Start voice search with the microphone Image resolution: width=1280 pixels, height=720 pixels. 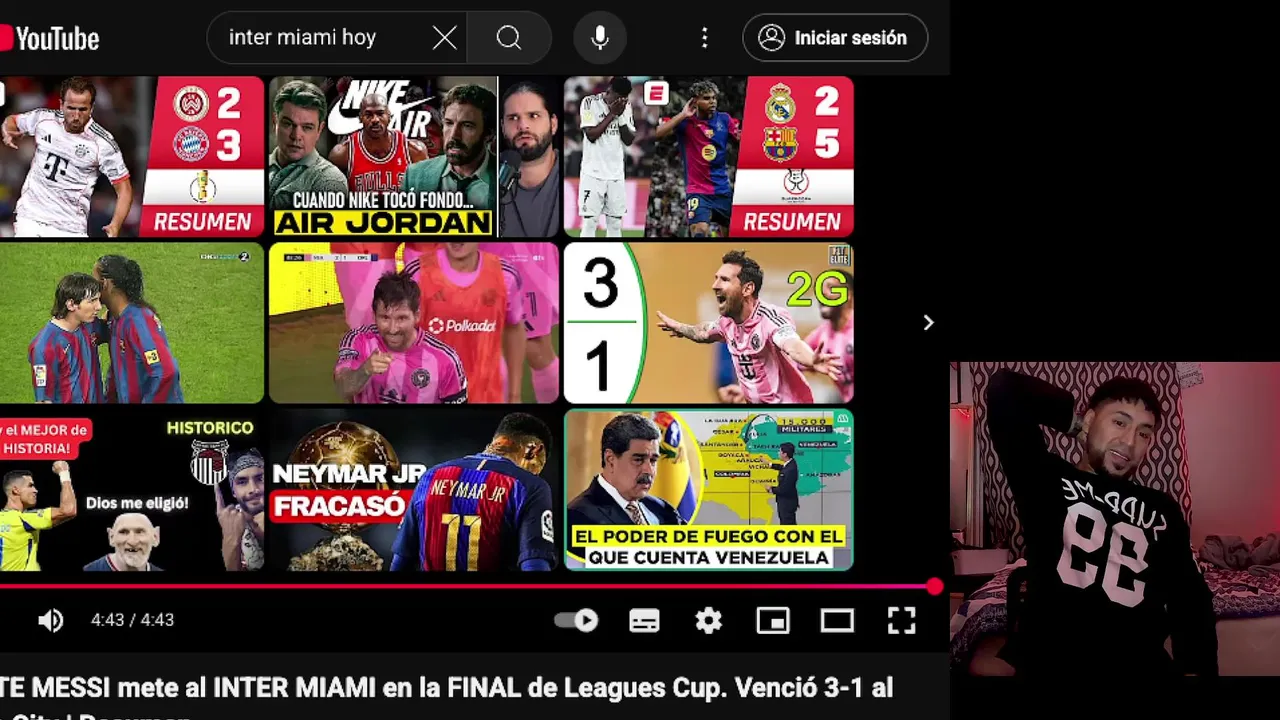(x=600, y=38)
